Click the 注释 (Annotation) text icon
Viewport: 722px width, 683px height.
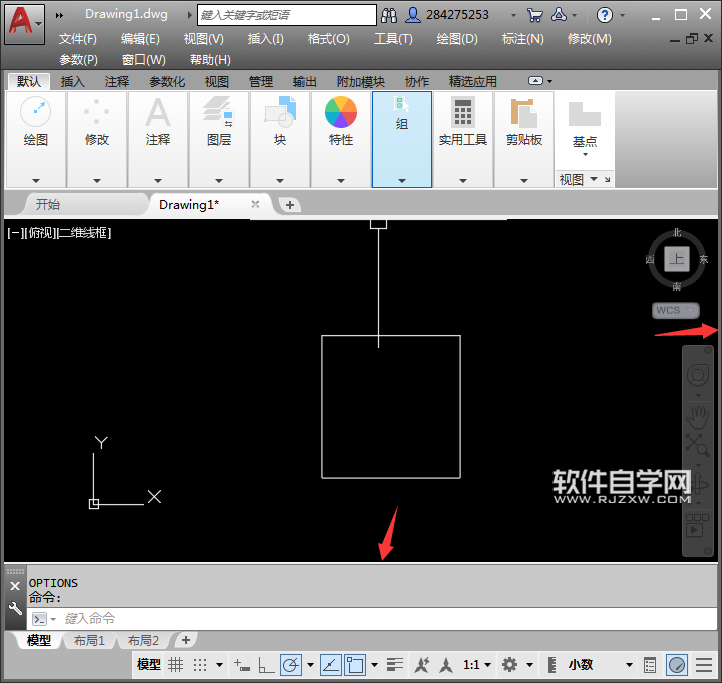pyautogui.click(x=158, y=112)
